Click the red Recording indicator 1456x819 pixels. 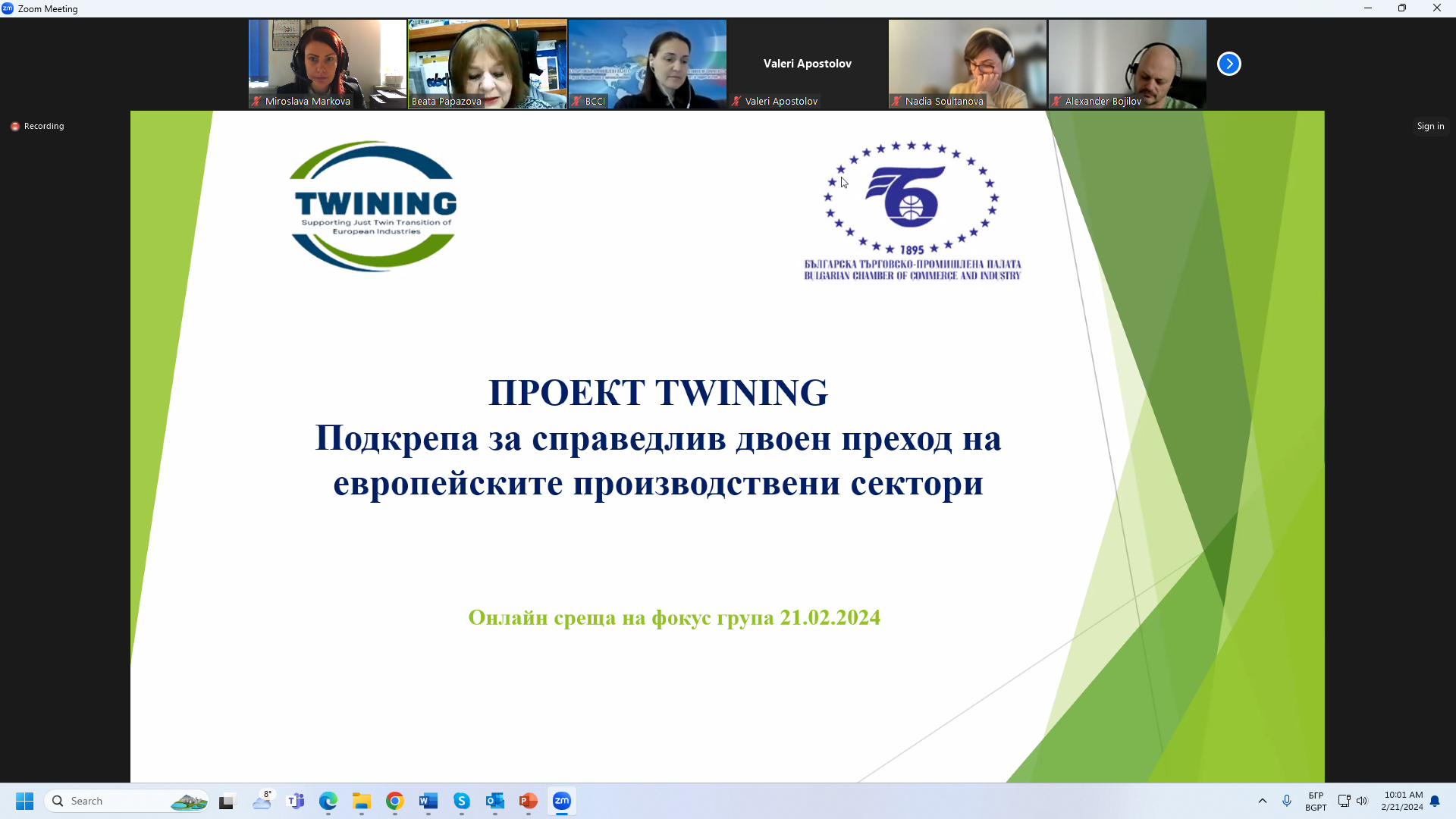pos(37,126)
